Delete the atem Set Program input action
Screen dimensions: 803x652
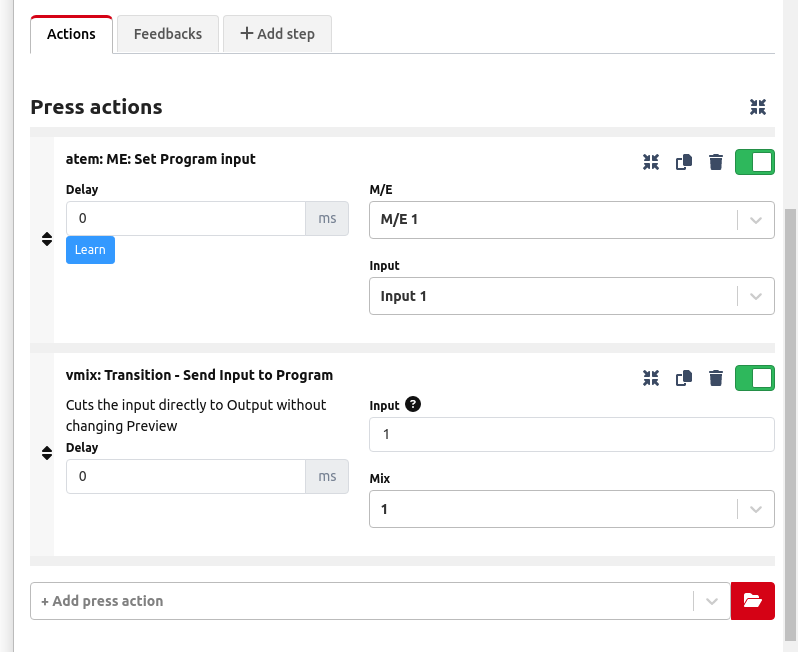pos(716,161)
